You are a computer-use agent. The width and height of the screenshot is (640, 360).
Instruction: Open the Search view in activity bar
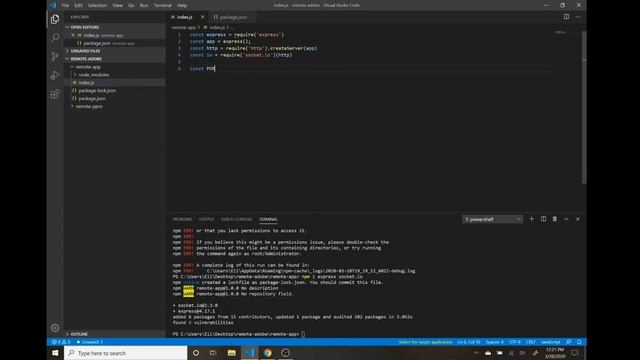55,38
